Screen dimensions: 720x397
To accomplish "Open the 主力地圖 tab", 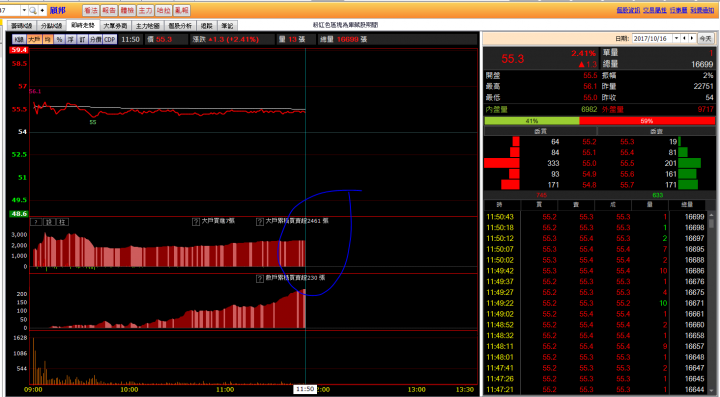I will pos(147,26).
